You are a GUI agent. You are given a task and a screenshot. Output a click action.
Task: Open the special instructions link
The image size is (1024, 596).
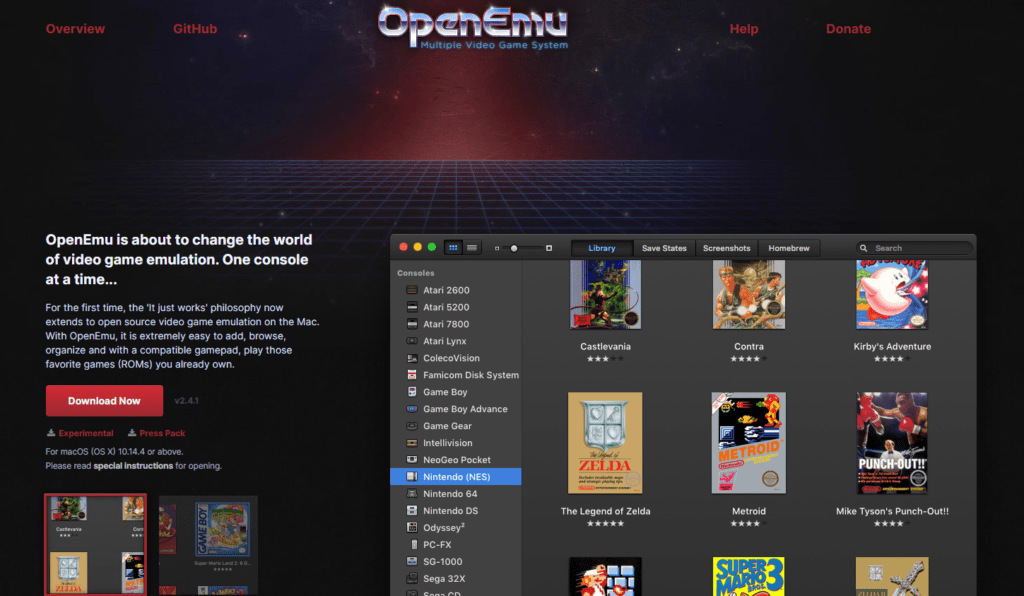pos(133,465)
